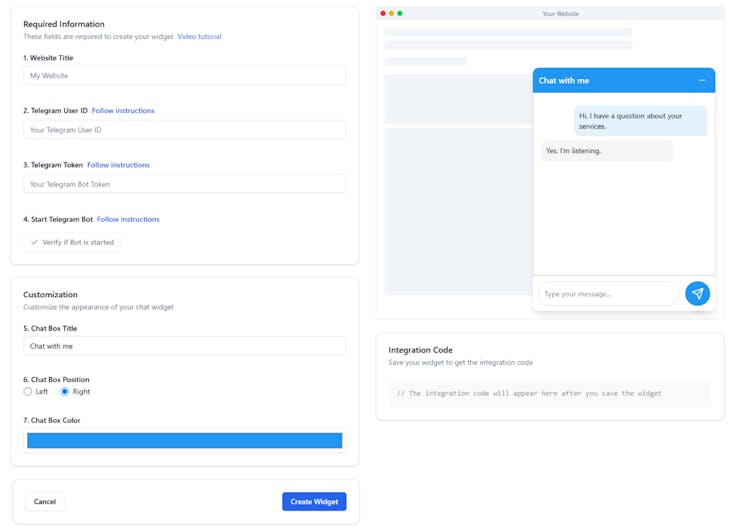Click the yellow dot in the preview window
The height and width of the screenshot is (528, 750).
(x=392, y=13)
